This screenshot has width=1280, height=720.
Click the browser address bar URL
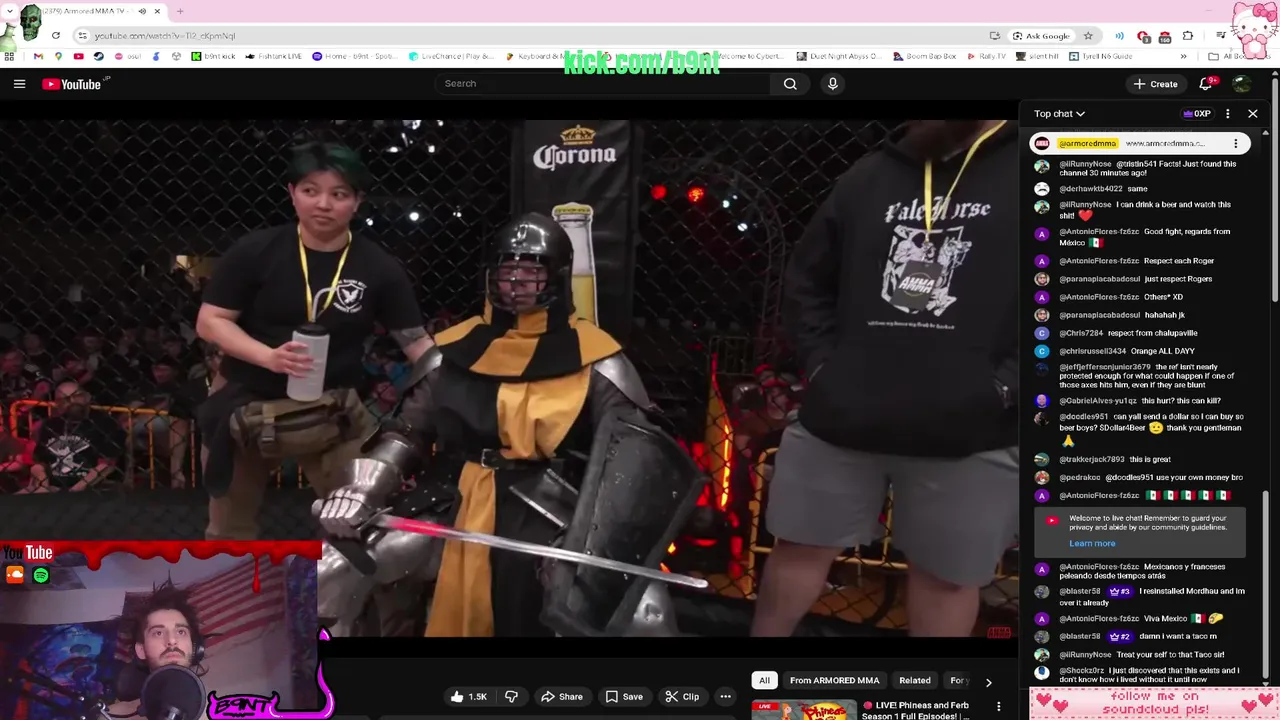tap(165, 36)
